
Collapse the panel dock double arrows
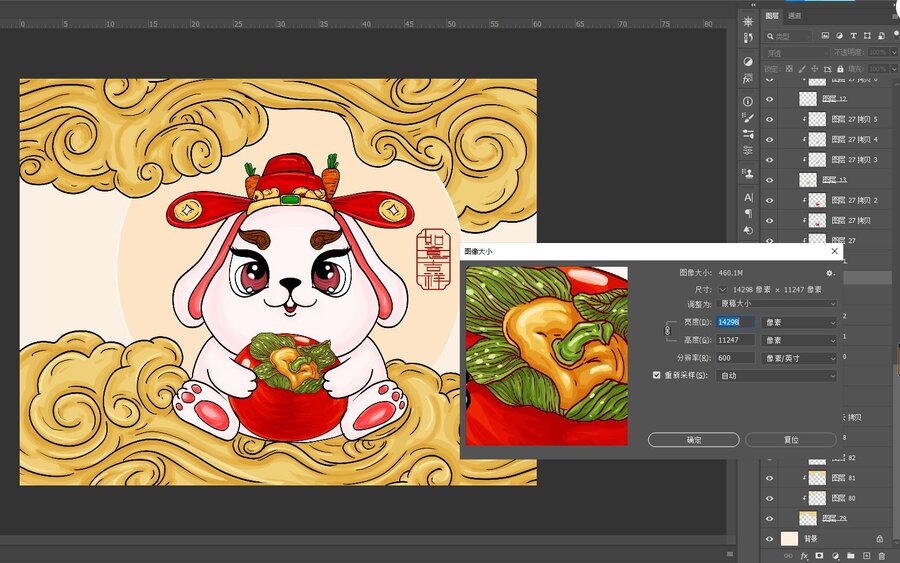click(754, 5)
